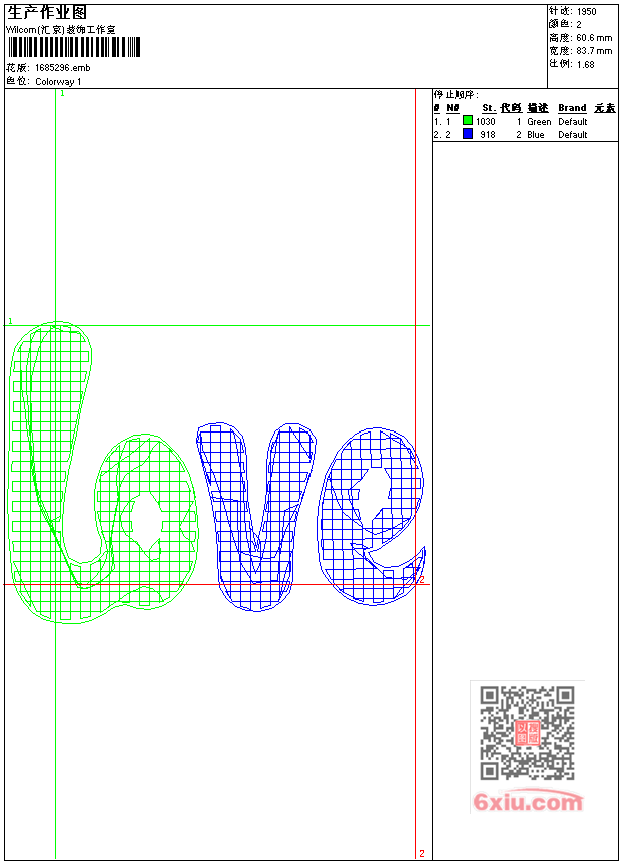Viewport: 620px width, 861px height.
Task: Click the "描述" column header
Action: tap(538, 108)
